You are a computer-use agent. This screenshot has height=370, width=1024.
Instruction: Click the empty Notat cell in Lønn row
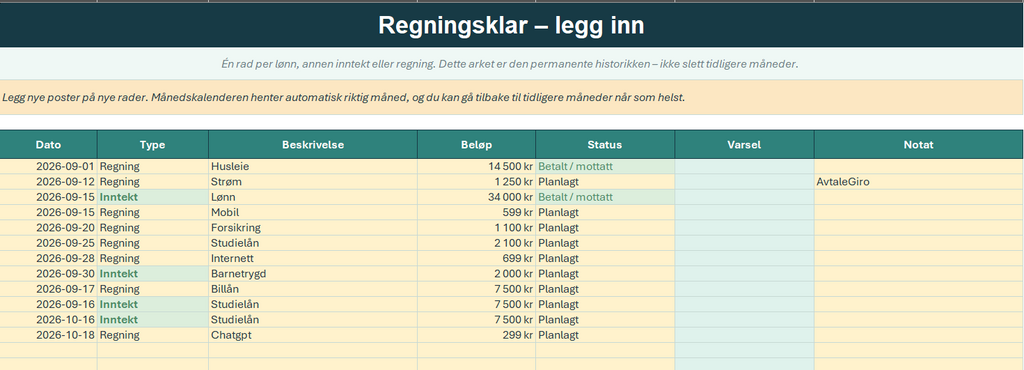pyautogui.click(x=919, y=197)
